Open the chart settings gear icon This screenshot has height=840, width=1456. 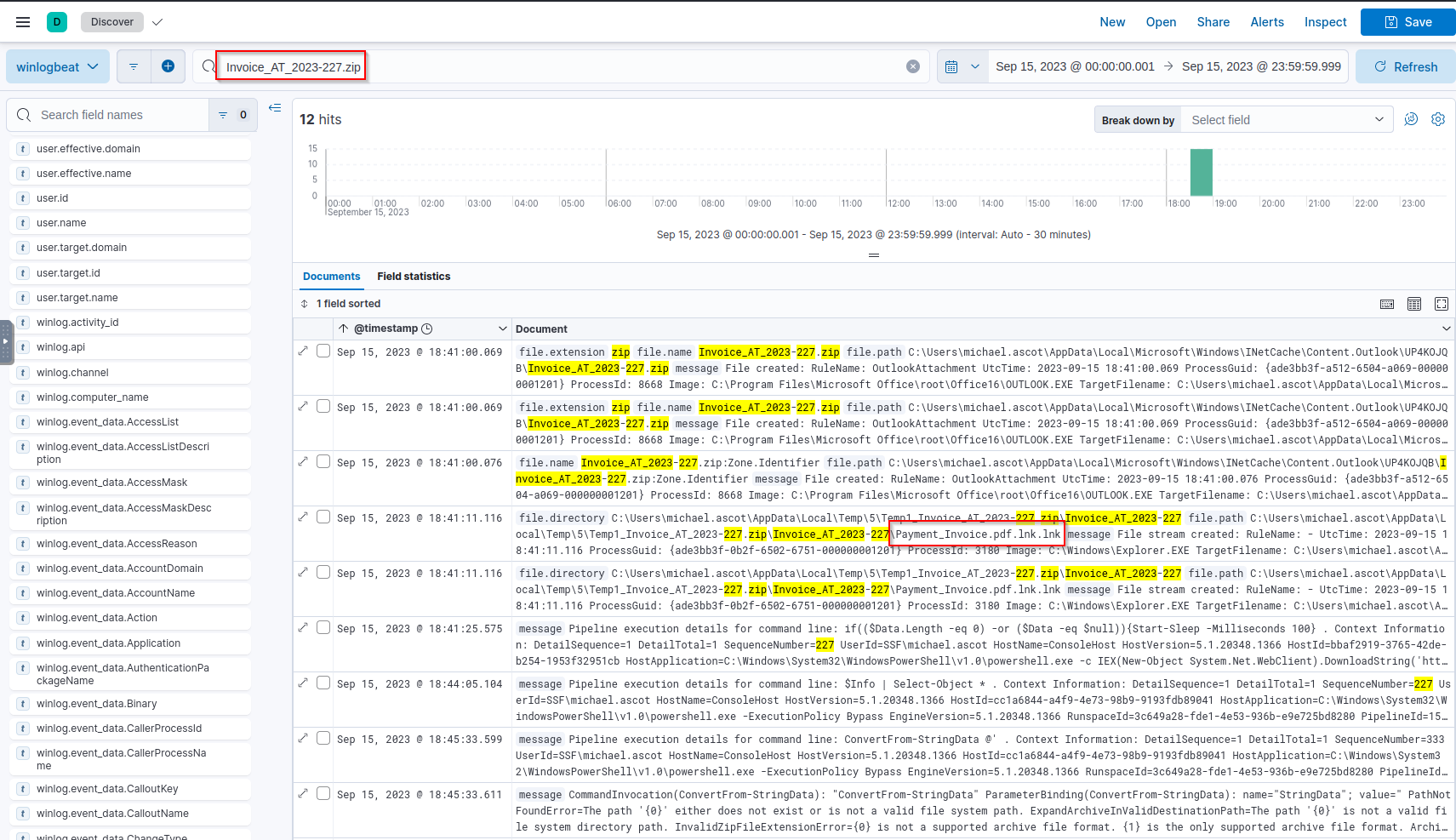click(1438, 120)
